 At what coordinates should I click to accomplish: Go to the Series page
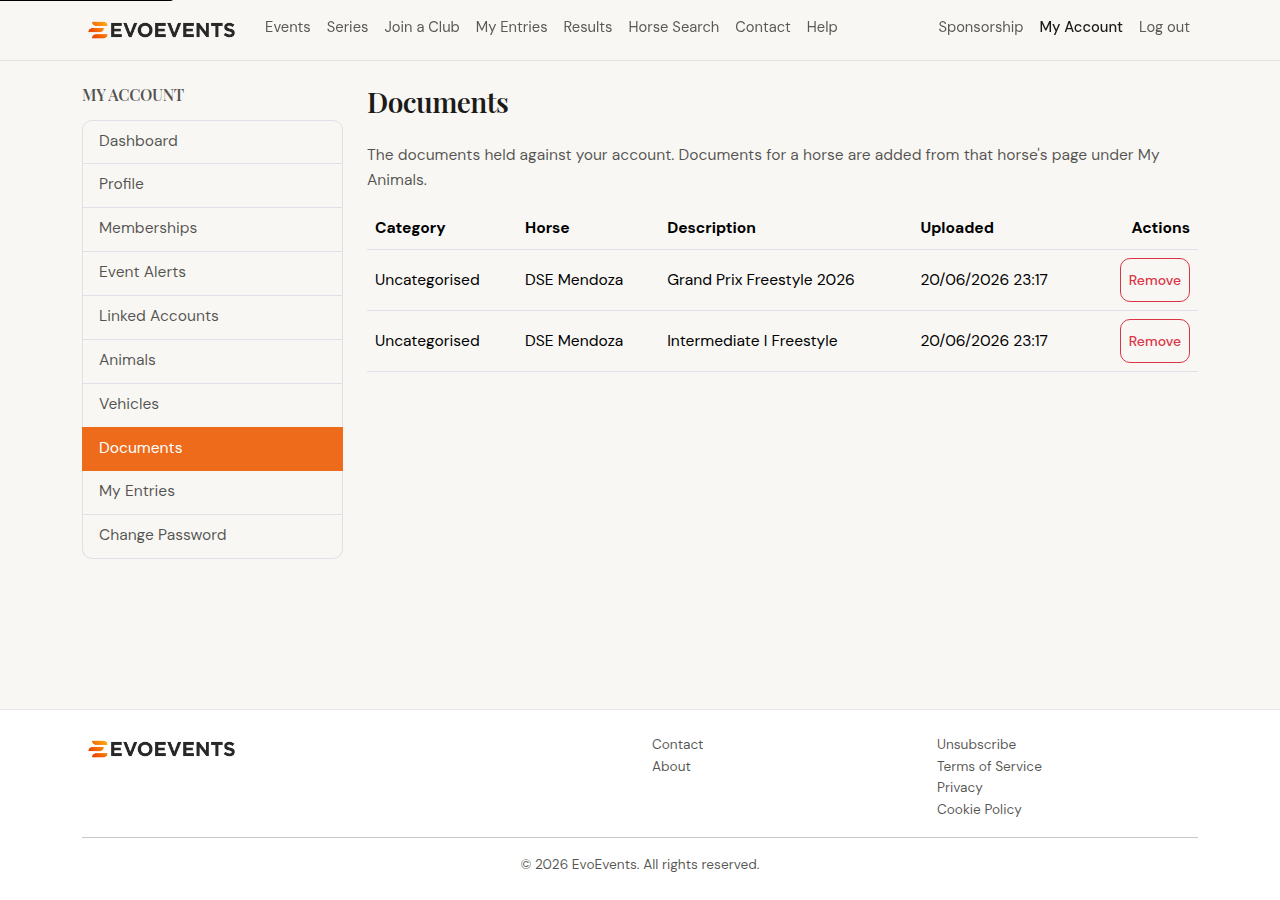coord(347,27)
